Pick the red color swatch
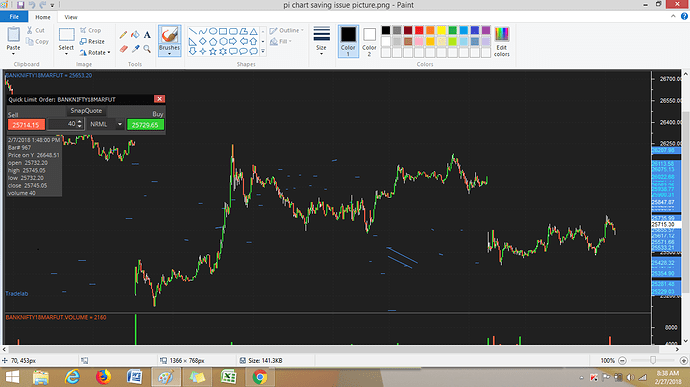Image resolution: width=690 pixels, height=387 pixels. [419, 30]
